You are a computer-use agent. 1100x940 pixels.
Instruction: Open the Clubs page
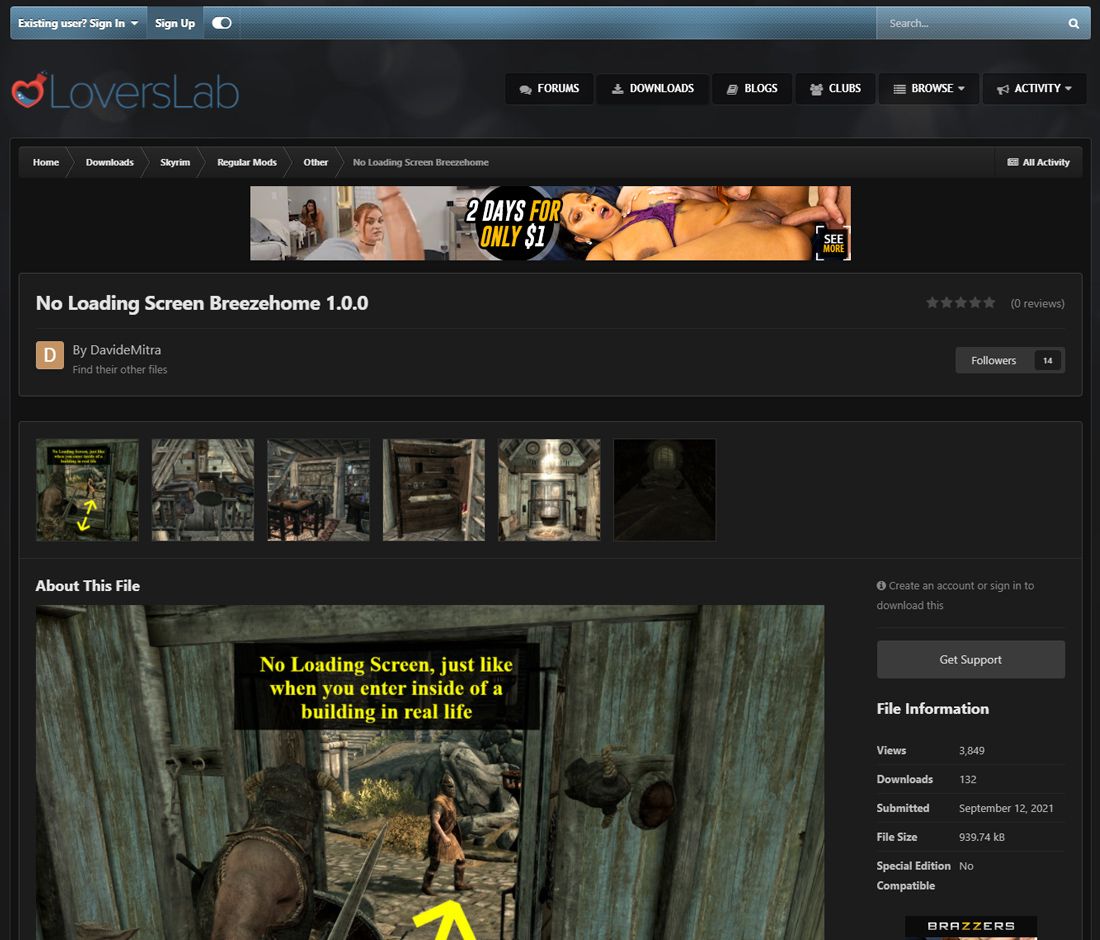(835, 88)
